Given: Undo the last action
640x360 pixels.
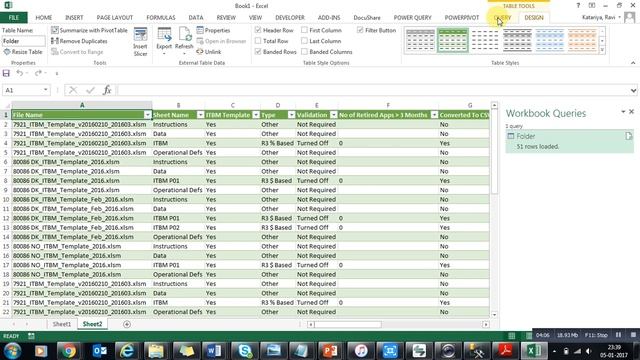Looking at the screenshot, I should click(x=20, y=73).
